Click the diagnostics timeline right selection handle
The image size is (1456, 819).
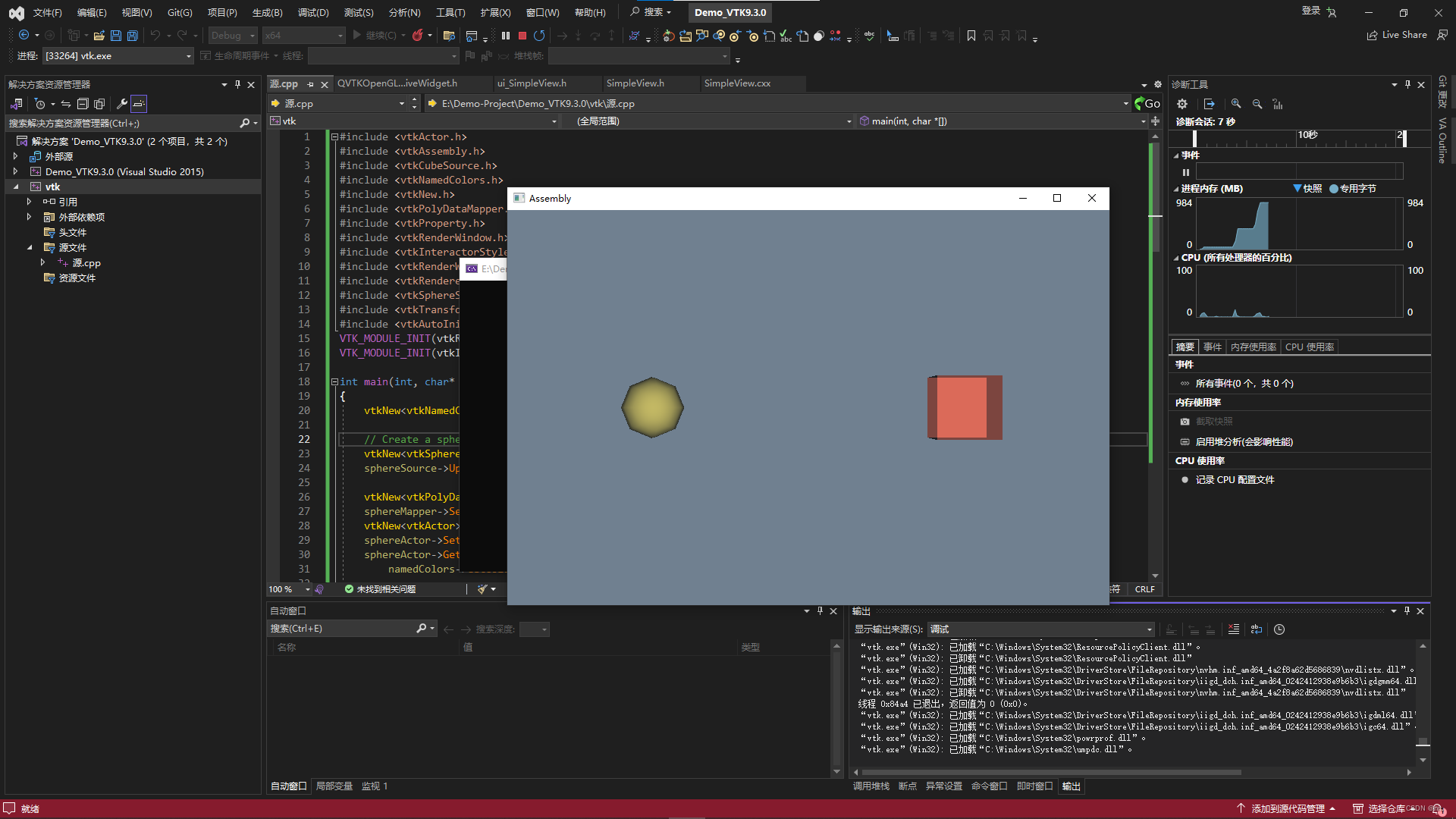click(x=1404, y=139)
